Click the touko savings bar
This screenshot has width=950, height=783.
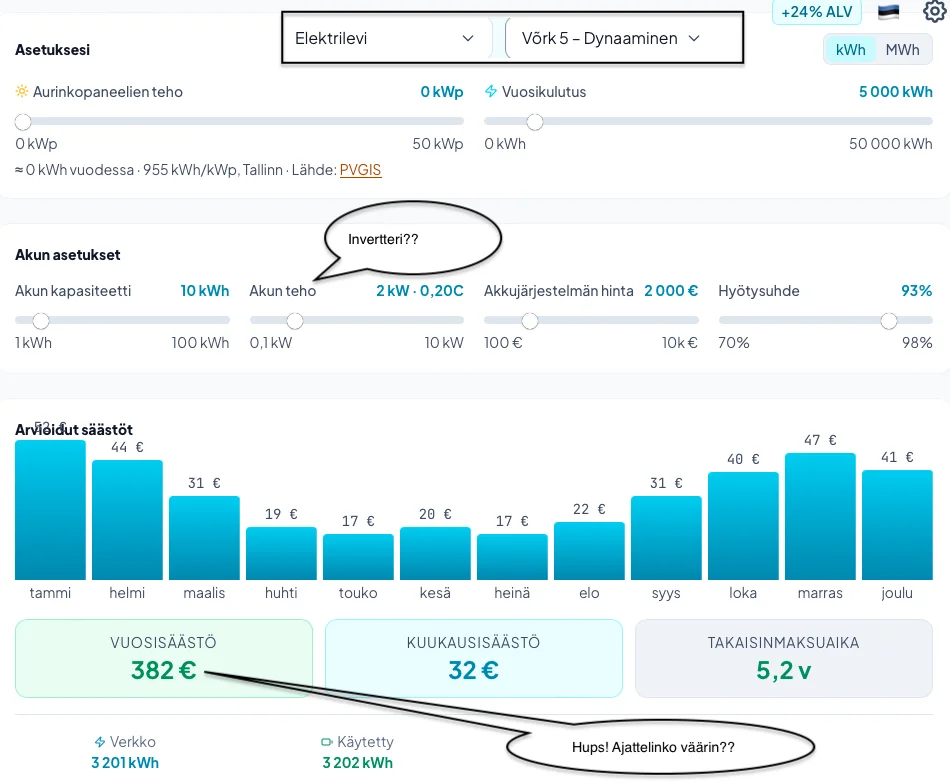point(358,557)
